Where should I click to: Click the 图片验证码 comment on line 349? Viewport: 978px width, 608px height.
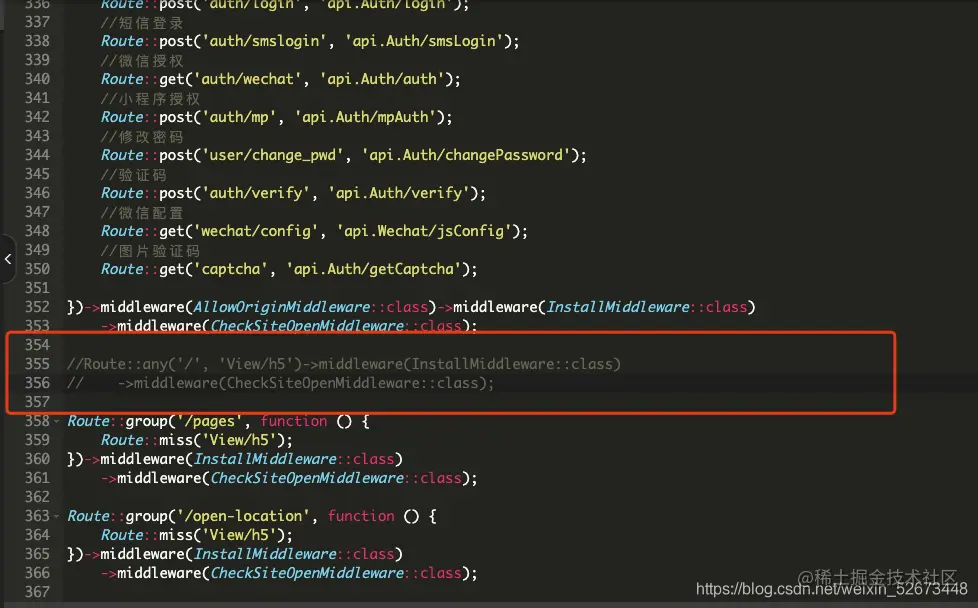pos(150,251)
